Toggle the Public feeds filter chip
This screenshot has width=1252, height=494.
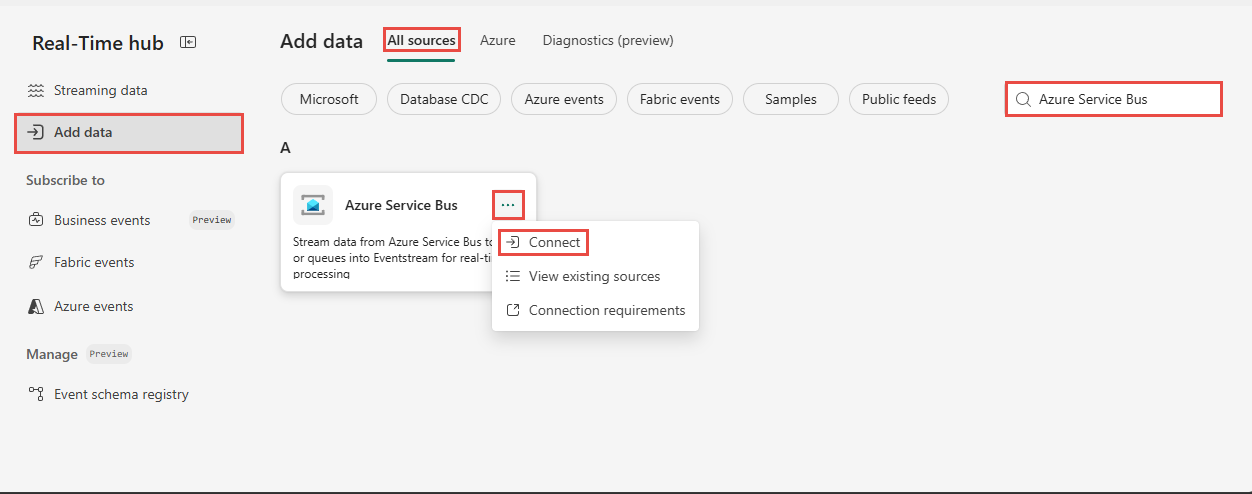[x=899, y=99]
